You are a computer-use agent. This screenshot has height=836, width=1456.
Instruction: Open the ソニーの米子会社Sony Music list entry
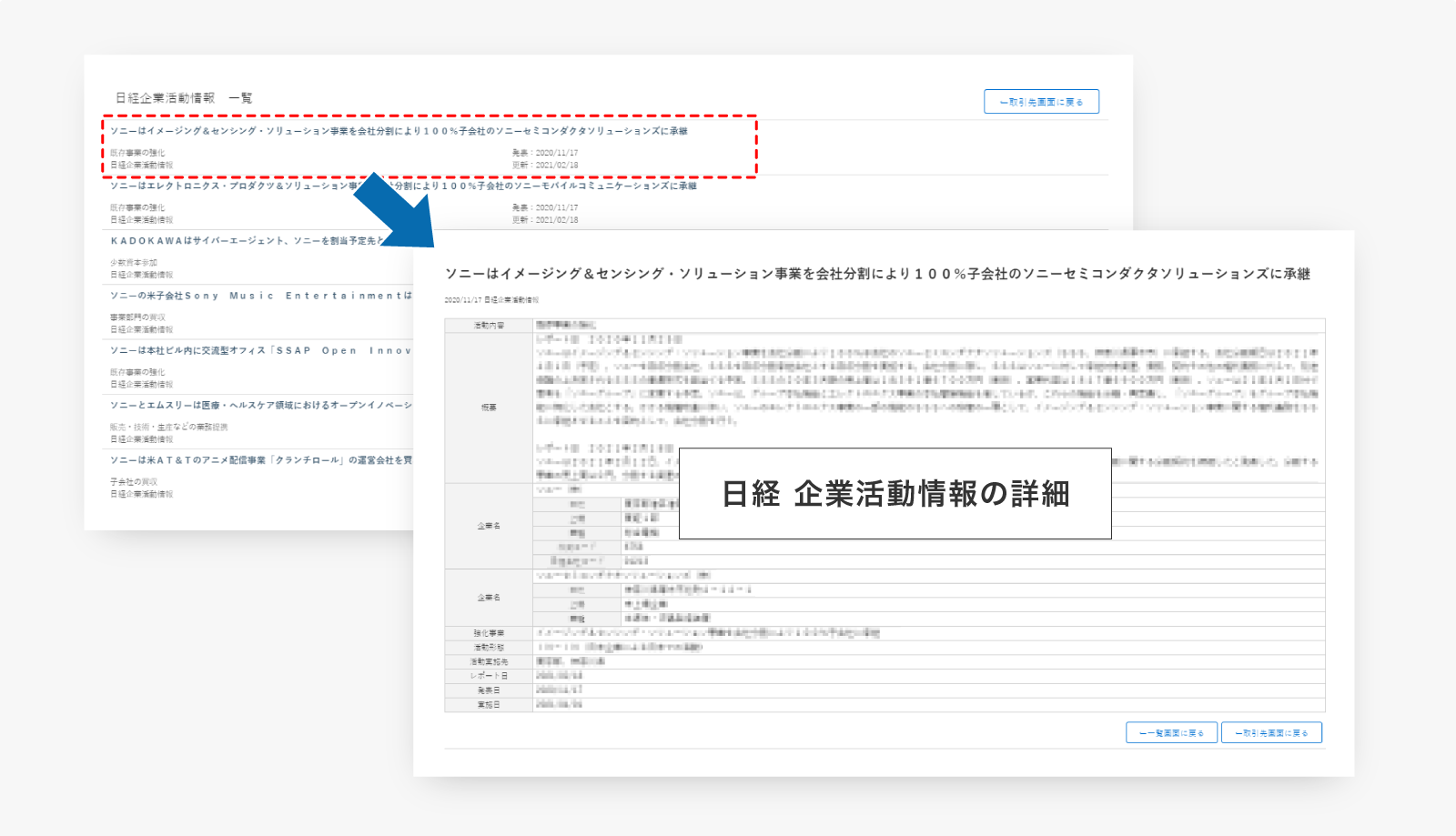pyautogui.click(x=261, y=296)
